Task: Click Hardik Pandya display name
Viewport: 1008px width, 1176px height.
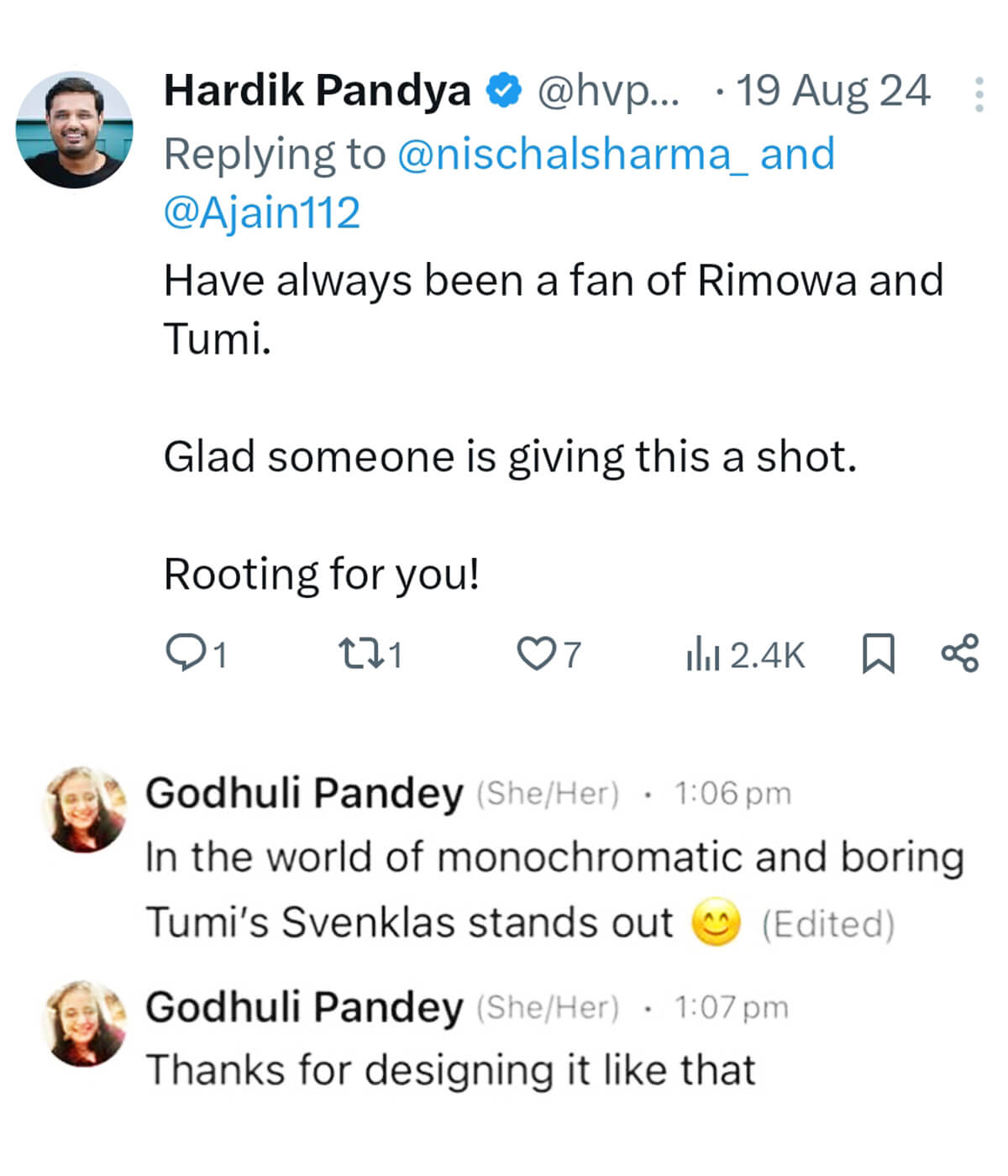Action: click(x=318, y=91)
